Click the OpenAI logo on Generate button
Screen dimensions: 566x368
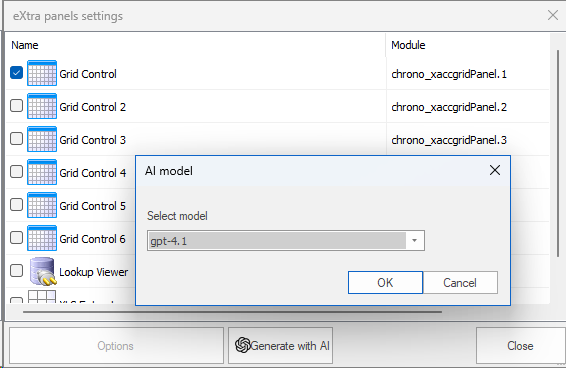(243, 345)
